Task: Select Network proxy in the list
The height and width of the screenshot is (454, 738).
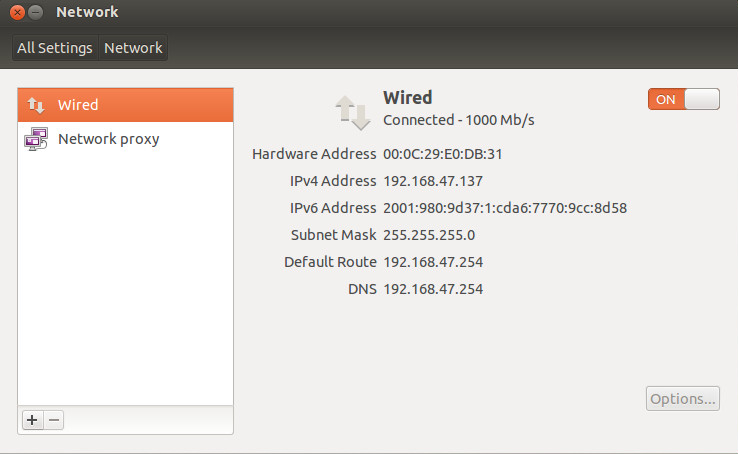Action: click(126, 139)
